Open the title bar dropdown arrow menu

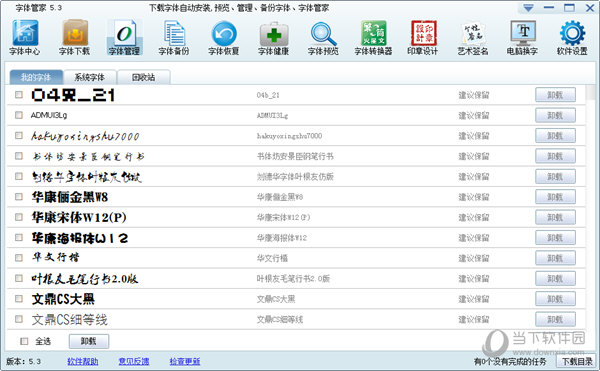point(528,8)
